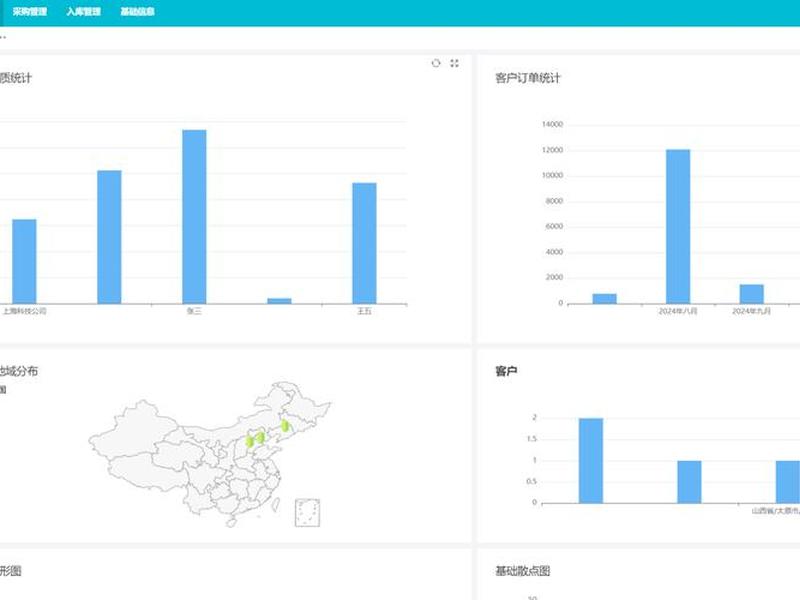
Task: Click the 14000 y-axis value
Action: 552,124
